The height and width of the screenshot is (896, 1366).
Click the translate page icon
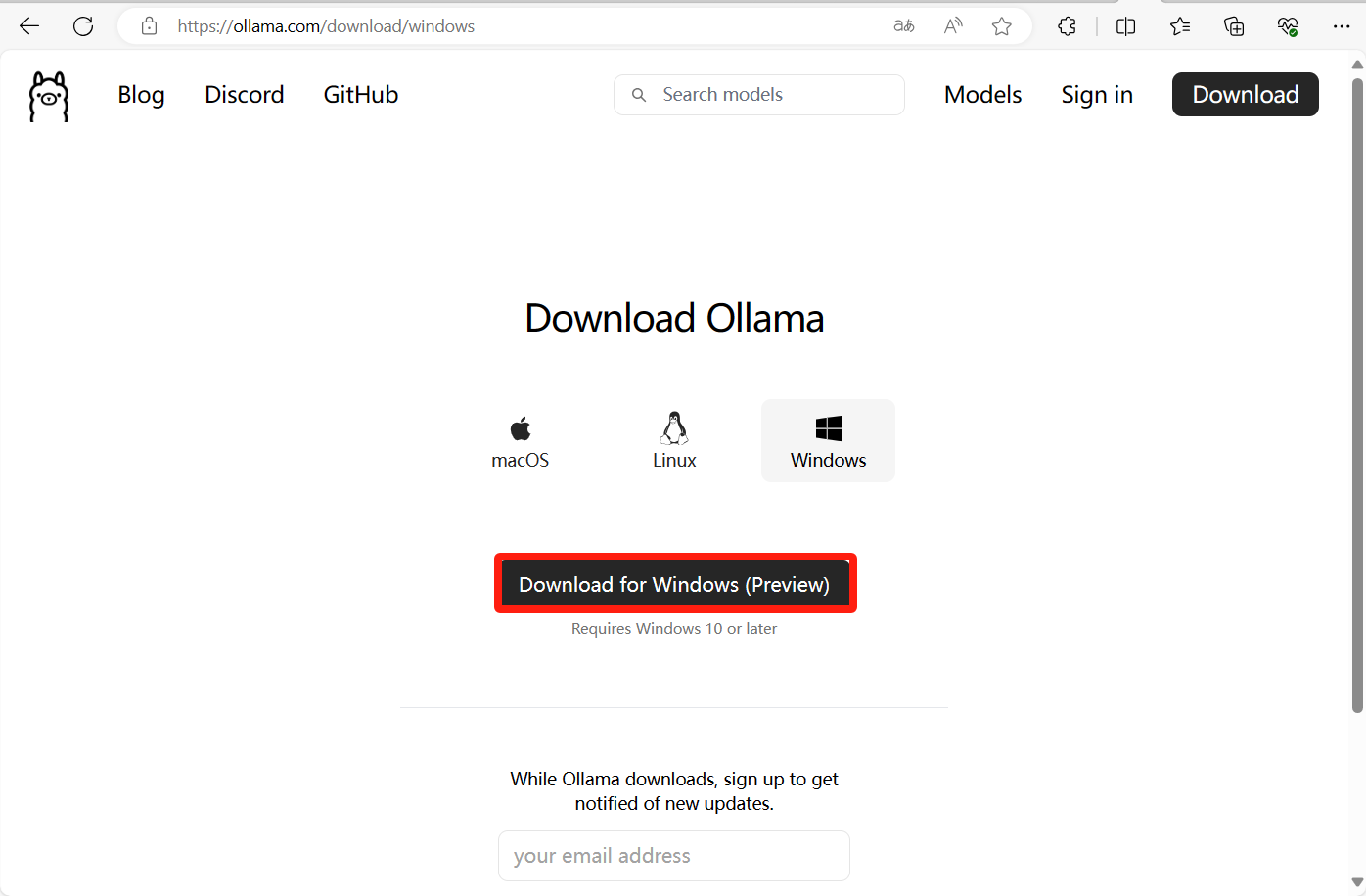coord(904,26)
